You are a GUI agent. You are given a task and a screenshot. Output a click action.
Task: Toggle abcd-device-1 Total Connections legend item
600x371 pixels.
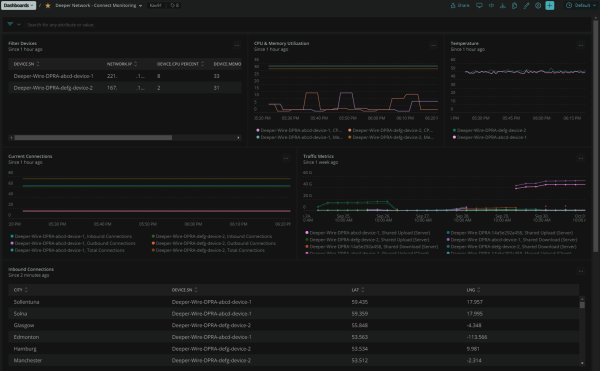tap(67, 250)
